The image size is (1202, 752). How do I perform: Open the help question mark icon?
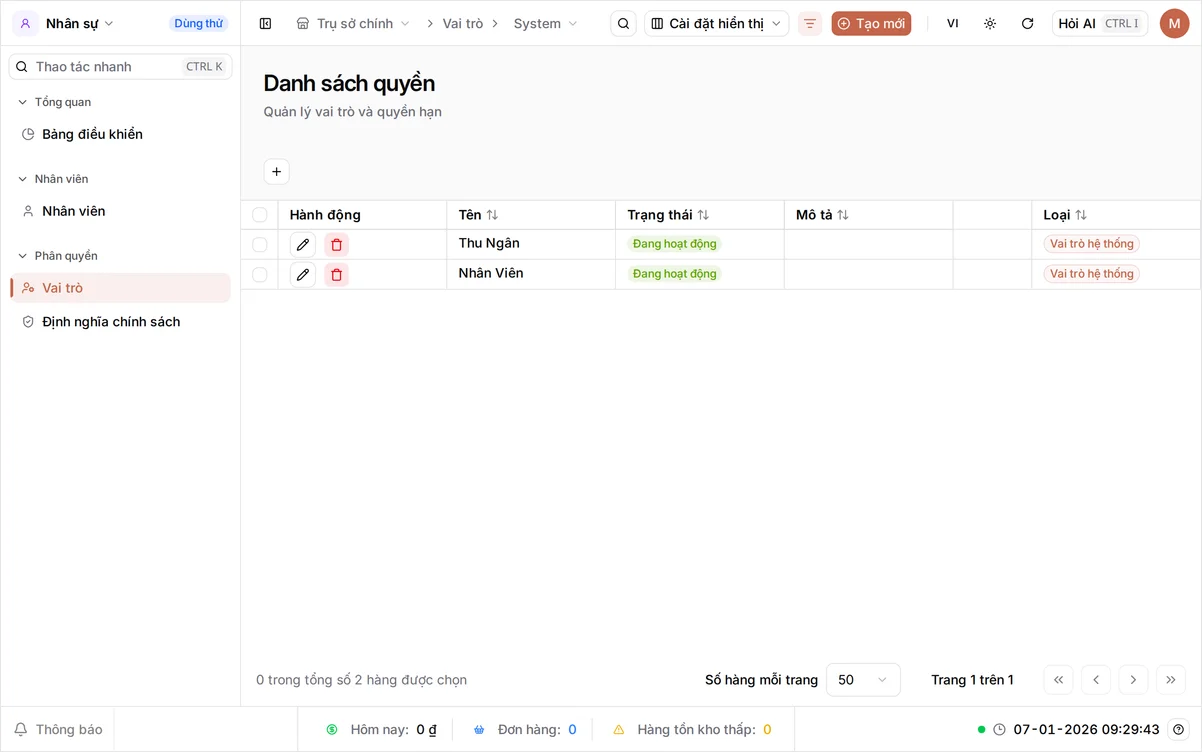(1179, 729)
